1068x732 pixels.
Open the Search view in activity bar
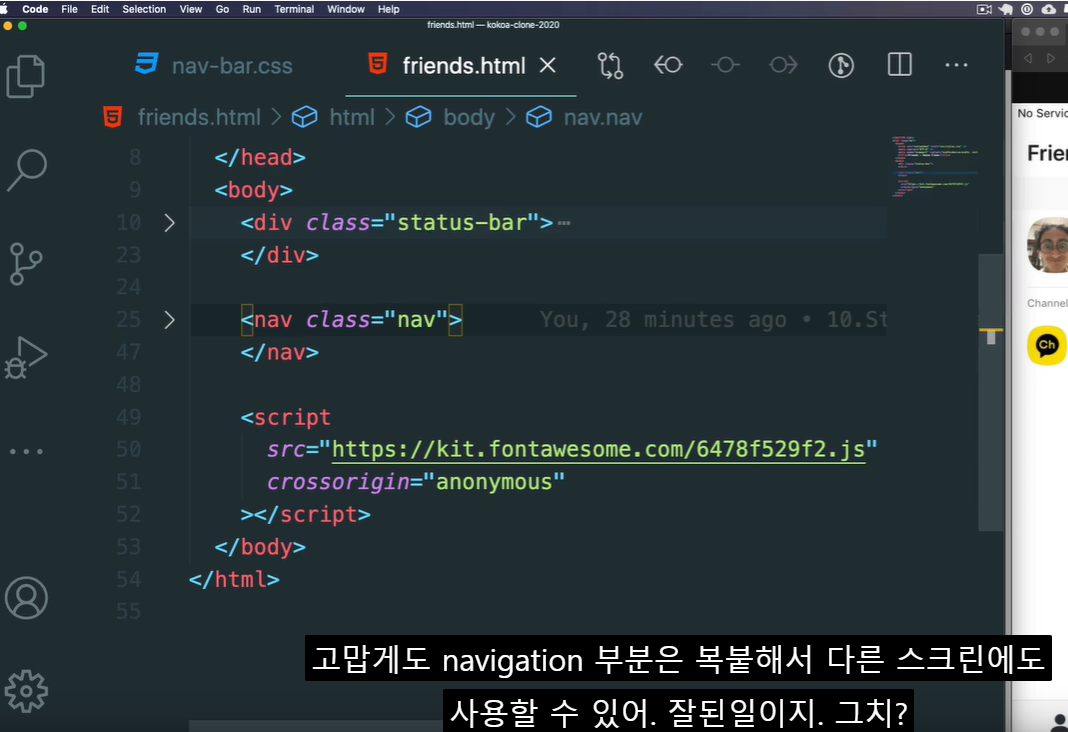26,170
